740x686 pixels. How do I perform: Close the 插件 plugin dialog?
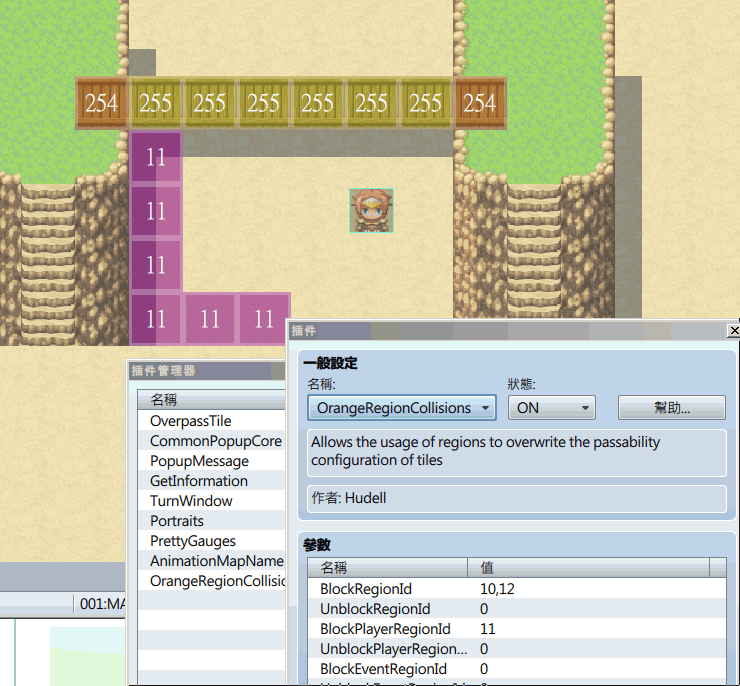734,331
